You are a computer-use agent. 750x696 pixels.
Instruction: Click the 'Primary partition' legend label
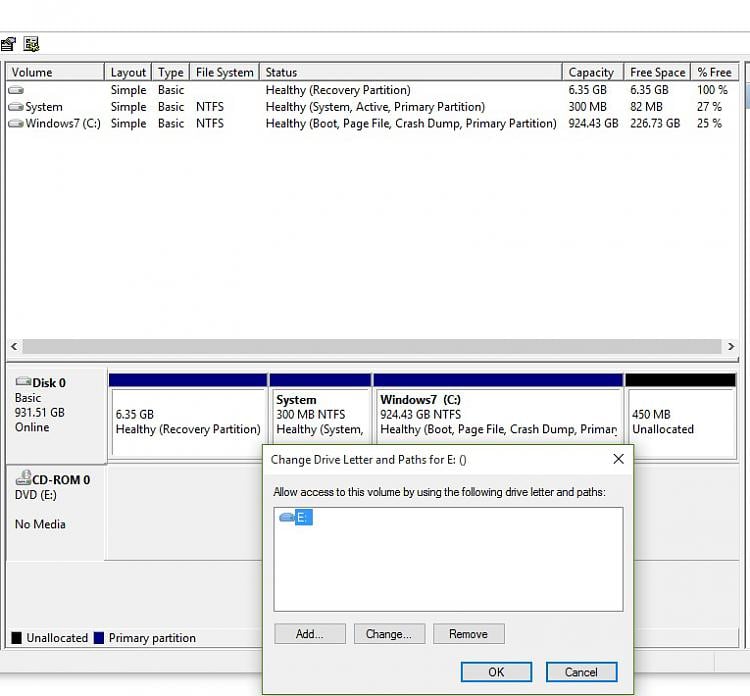(152, 638)
